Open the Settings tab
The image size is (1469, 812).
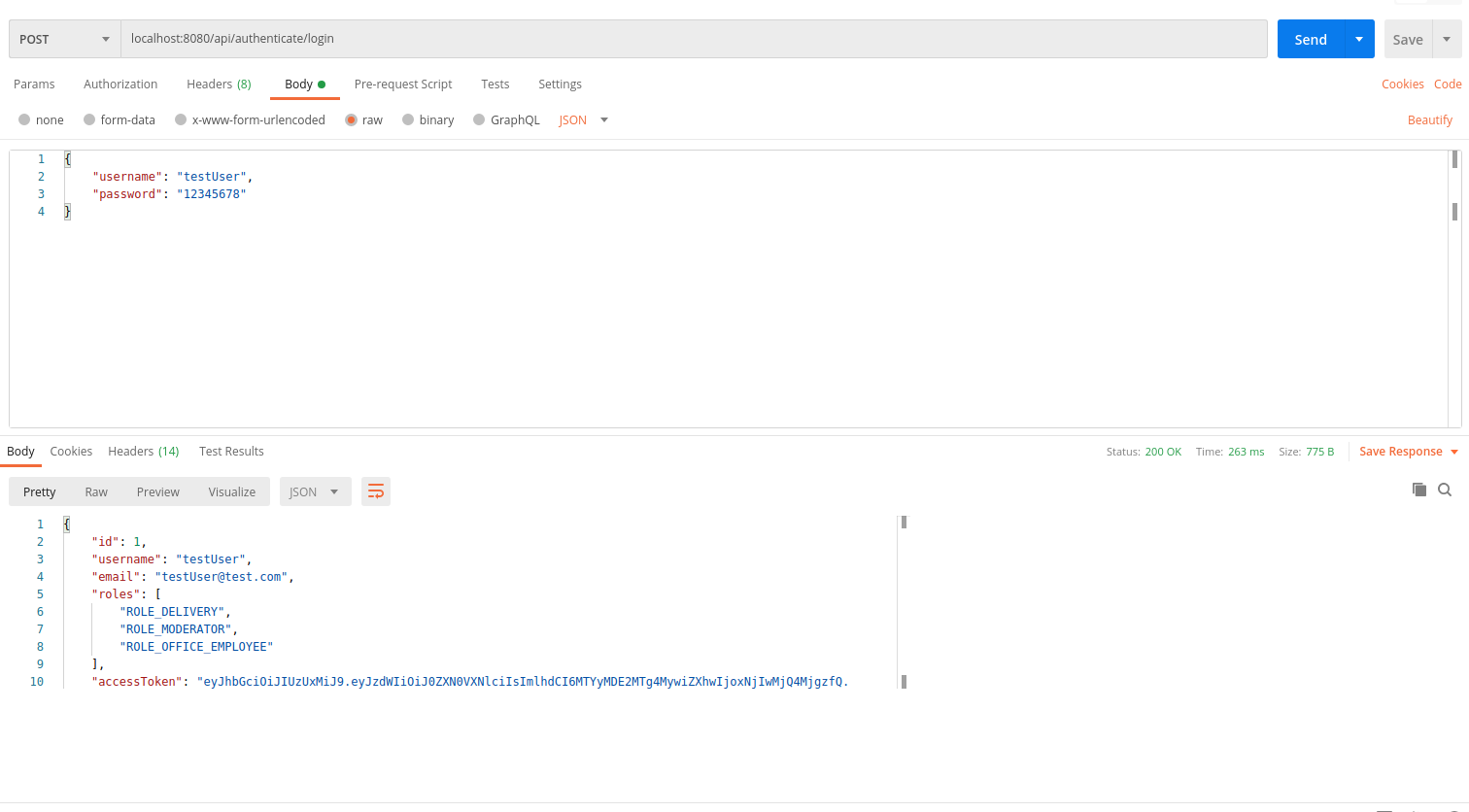coord(560,85)
